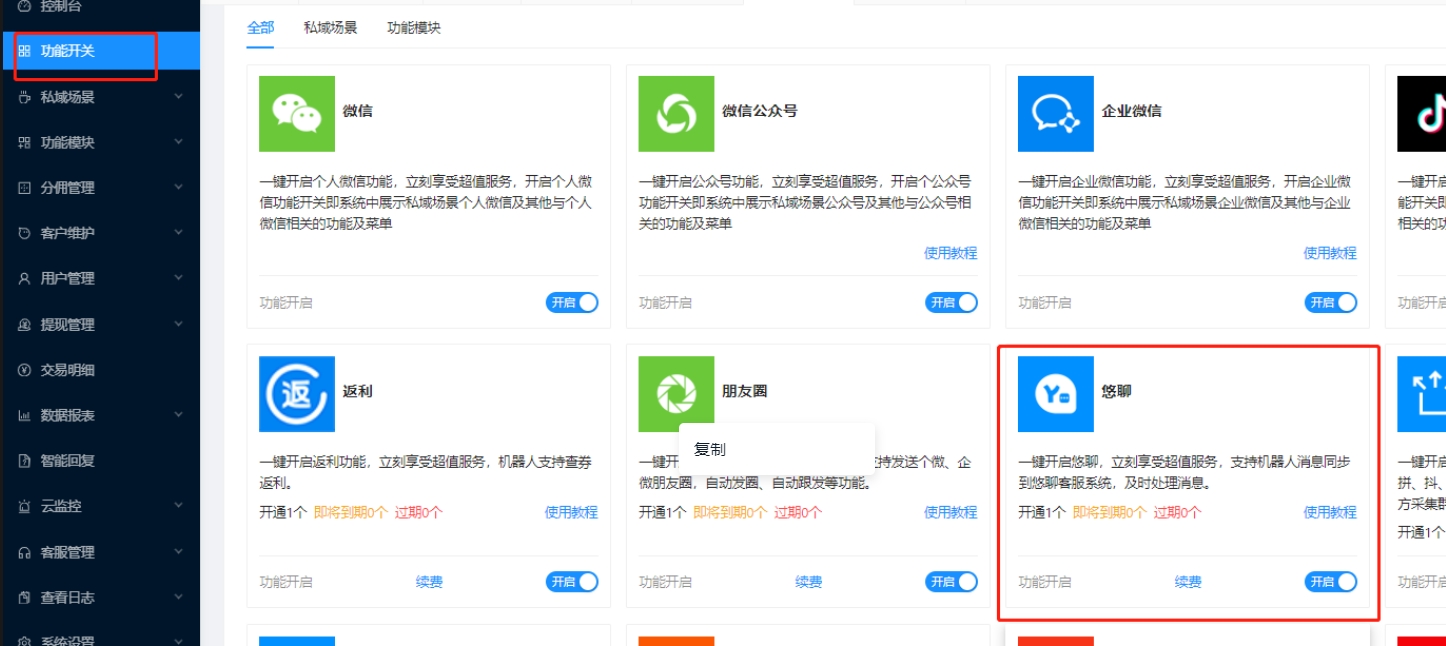Open 使用教程 link on 朋友圈 card
Image resolution: width=1446 pixels, height=646 pixels.
click(x=951, y=512)
